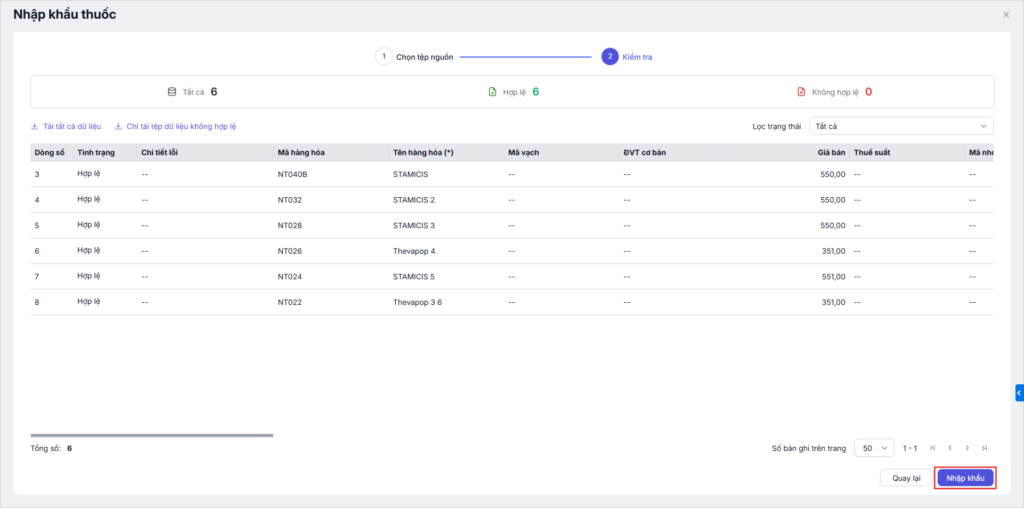Close the Nhập khẩu thuốc dialog
Screen dimensions: 1024x508
click(x=1006, y=15)
